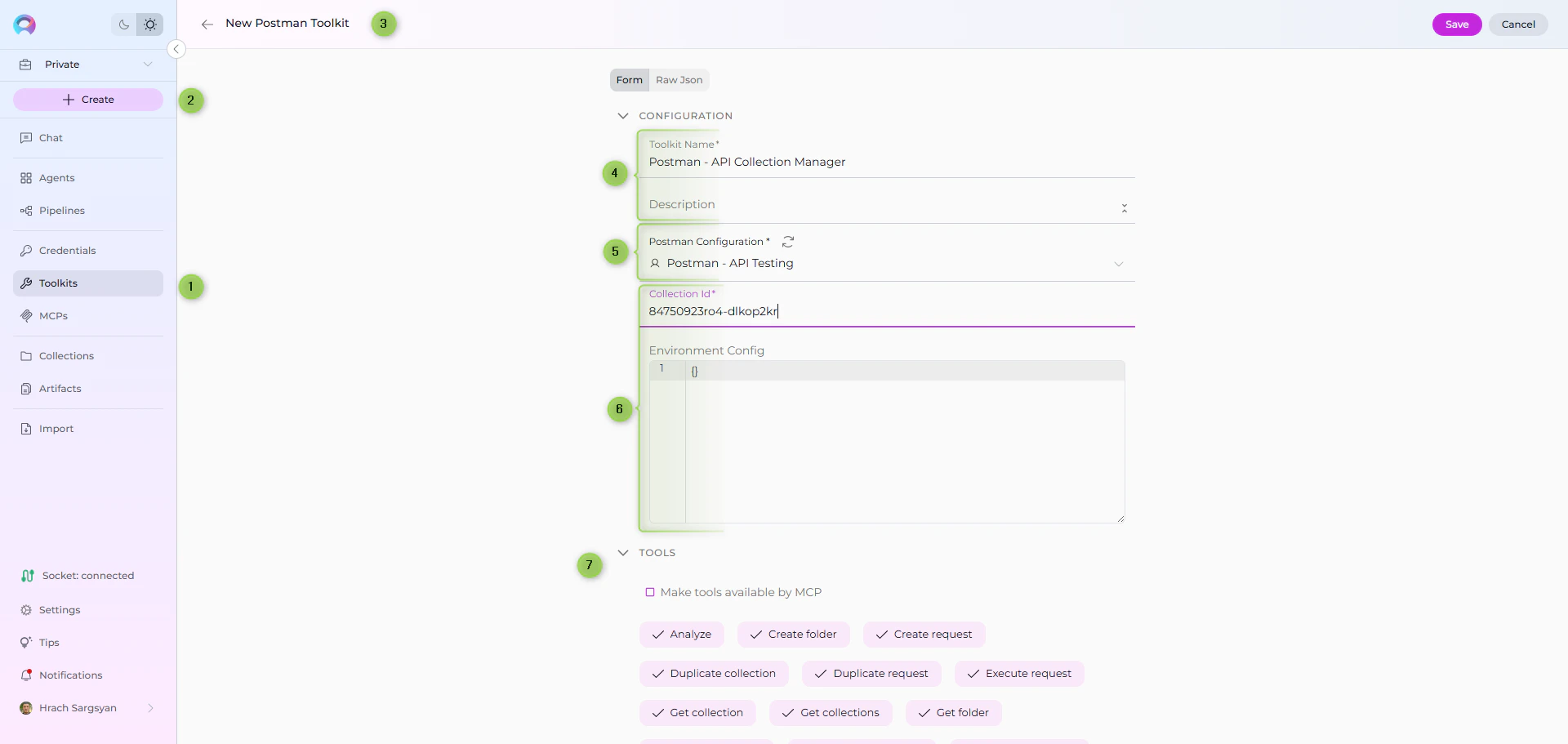Uncheck the Get collections tool

[x=830, y=713]
